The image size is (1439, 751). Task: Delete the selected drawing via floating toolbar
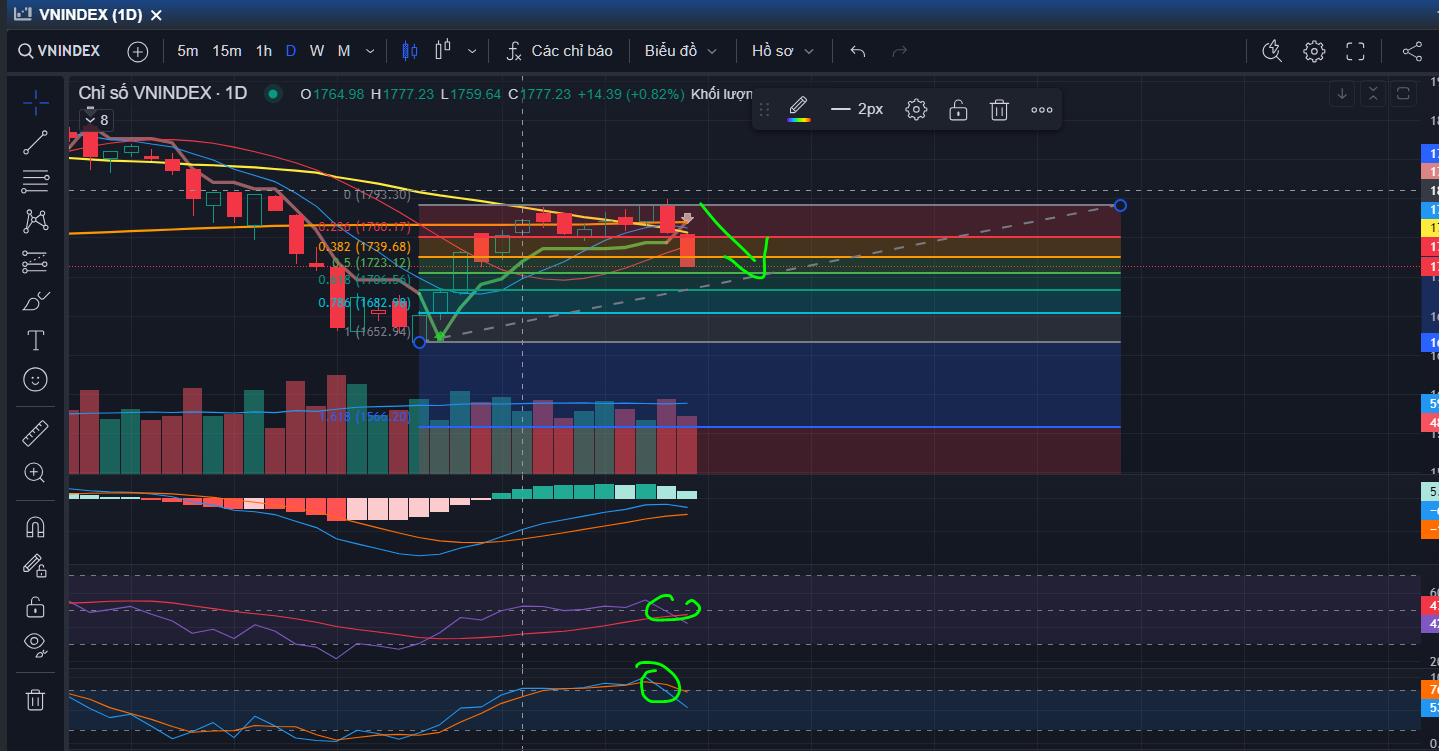999,109
